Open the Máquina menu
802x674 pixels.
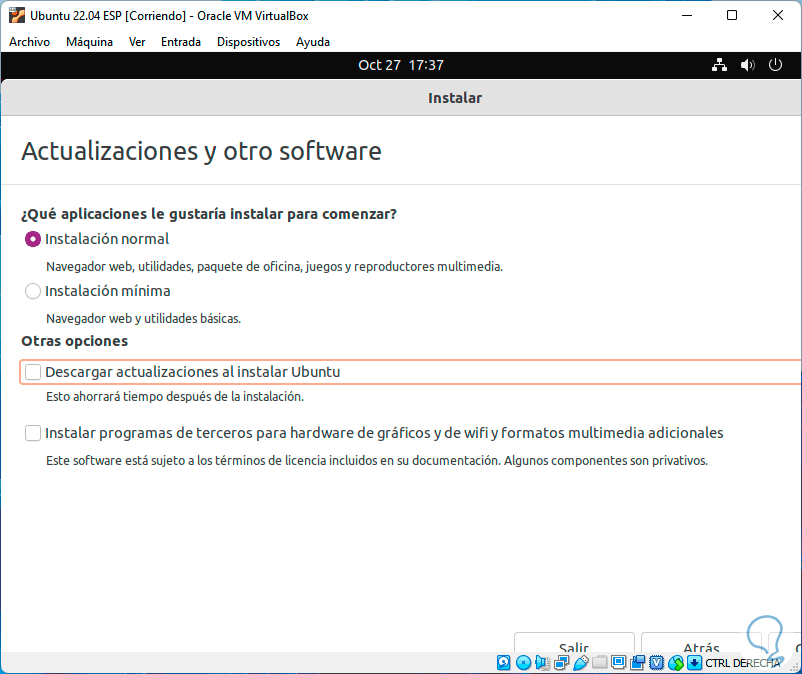tap(90, 42)
